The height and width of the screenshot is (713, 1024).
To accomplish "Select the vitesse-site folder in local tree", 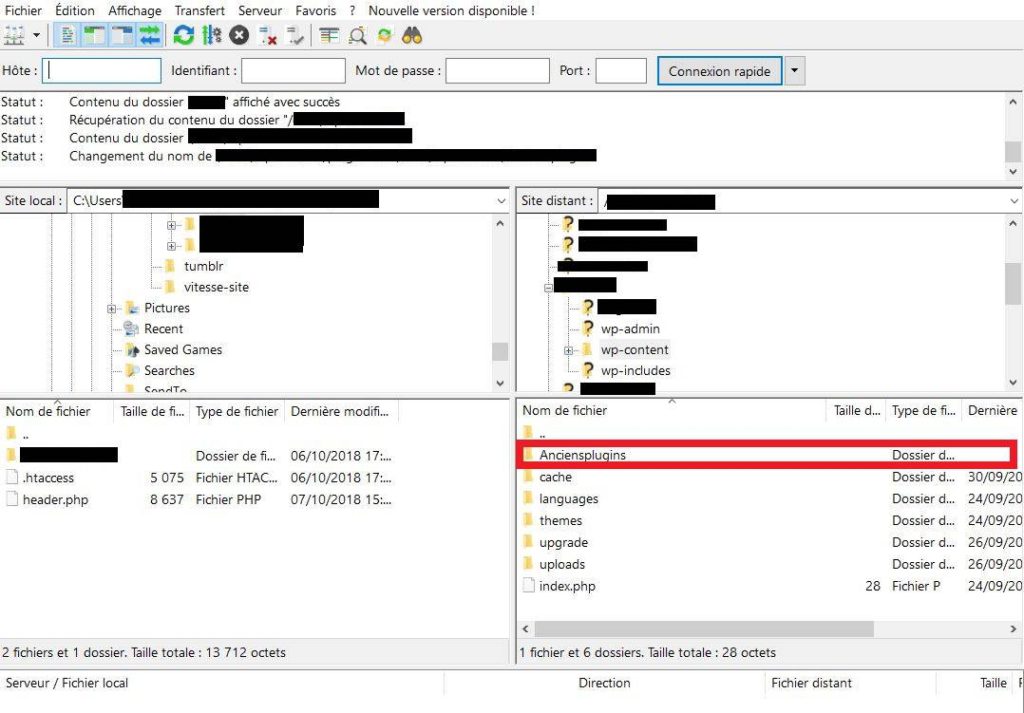I will pyautogui.click(x=216, y=287).
